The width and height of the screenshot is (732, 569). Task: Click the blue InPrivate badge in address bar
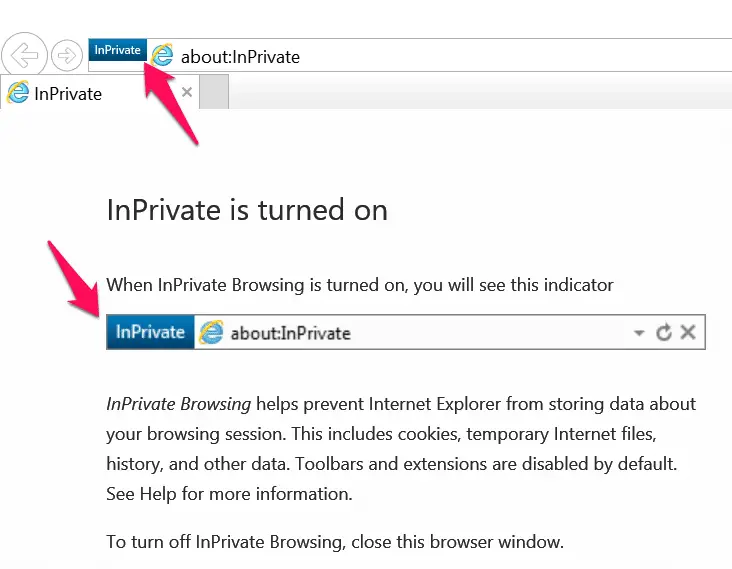coord(118,50)
